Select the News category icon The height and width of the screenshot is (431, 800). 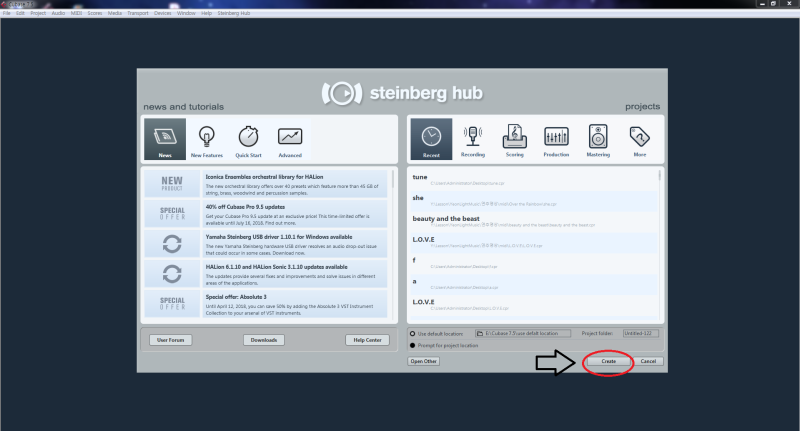165,139
